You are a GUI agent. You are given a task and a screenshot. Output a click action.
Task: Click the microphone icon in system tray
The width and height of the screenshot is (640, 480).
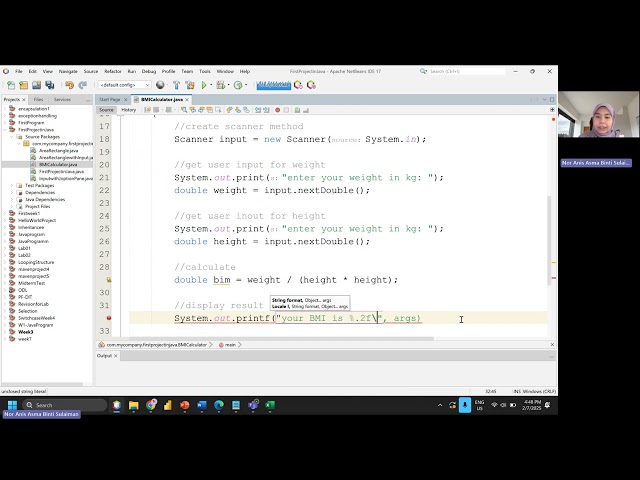pyautogui.click(x=465, y=405)
